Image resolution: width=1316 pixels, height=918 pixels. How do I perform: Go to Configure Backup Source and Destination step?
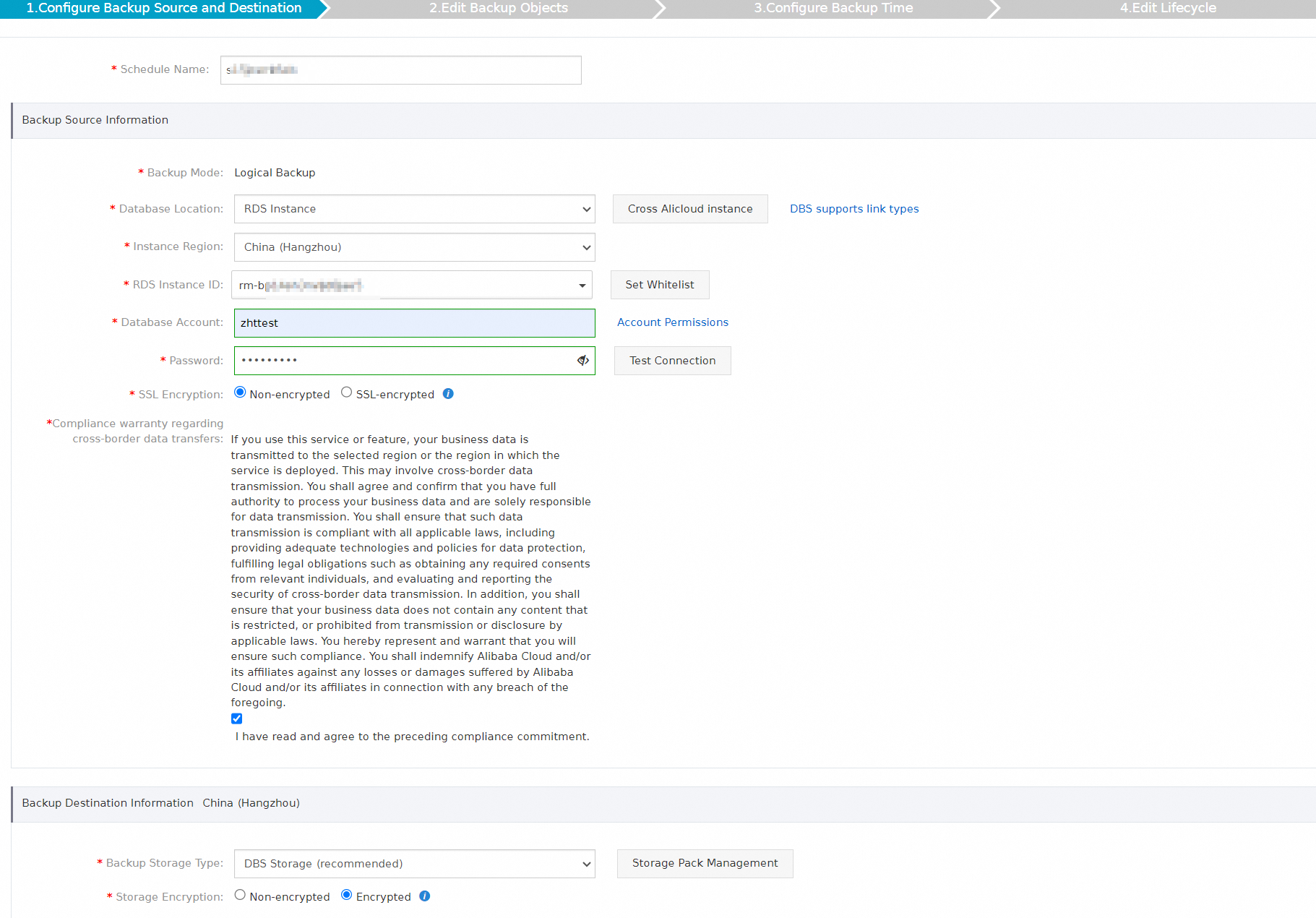[164, 9]
